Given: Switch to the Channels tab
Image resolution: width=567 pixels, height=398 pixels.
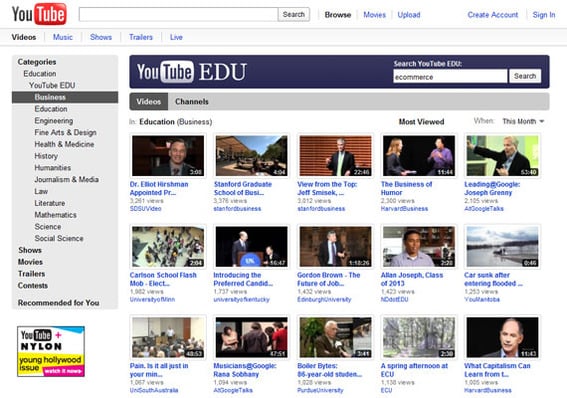Looking at the screenshot, I should pyautogui.click(x=192, y=102).
